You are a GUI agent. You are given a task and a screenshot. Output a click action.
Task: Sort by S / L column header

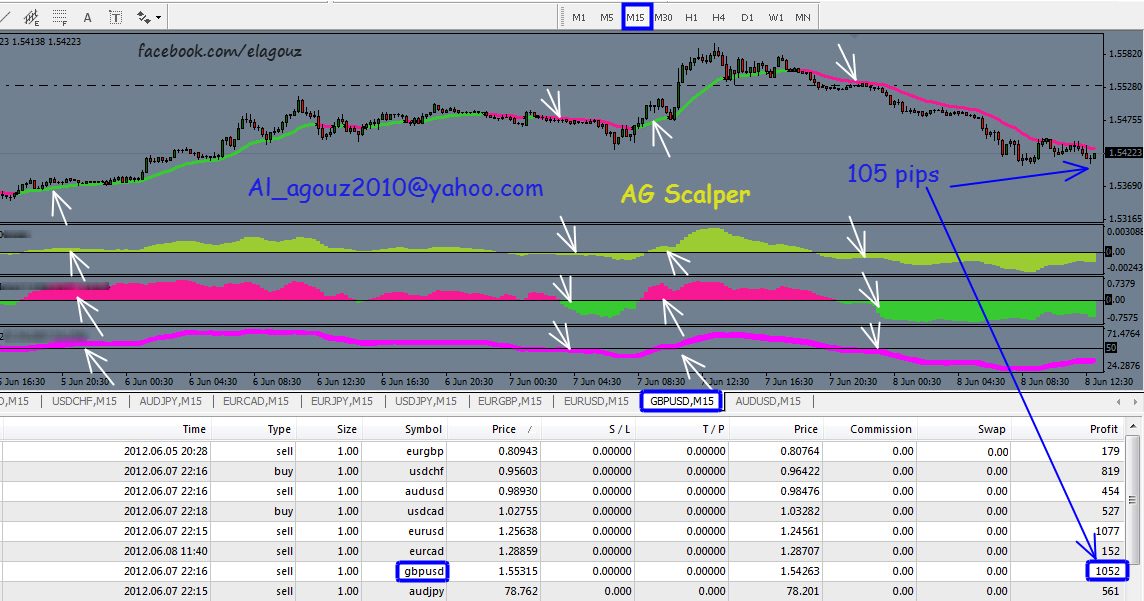619,429
